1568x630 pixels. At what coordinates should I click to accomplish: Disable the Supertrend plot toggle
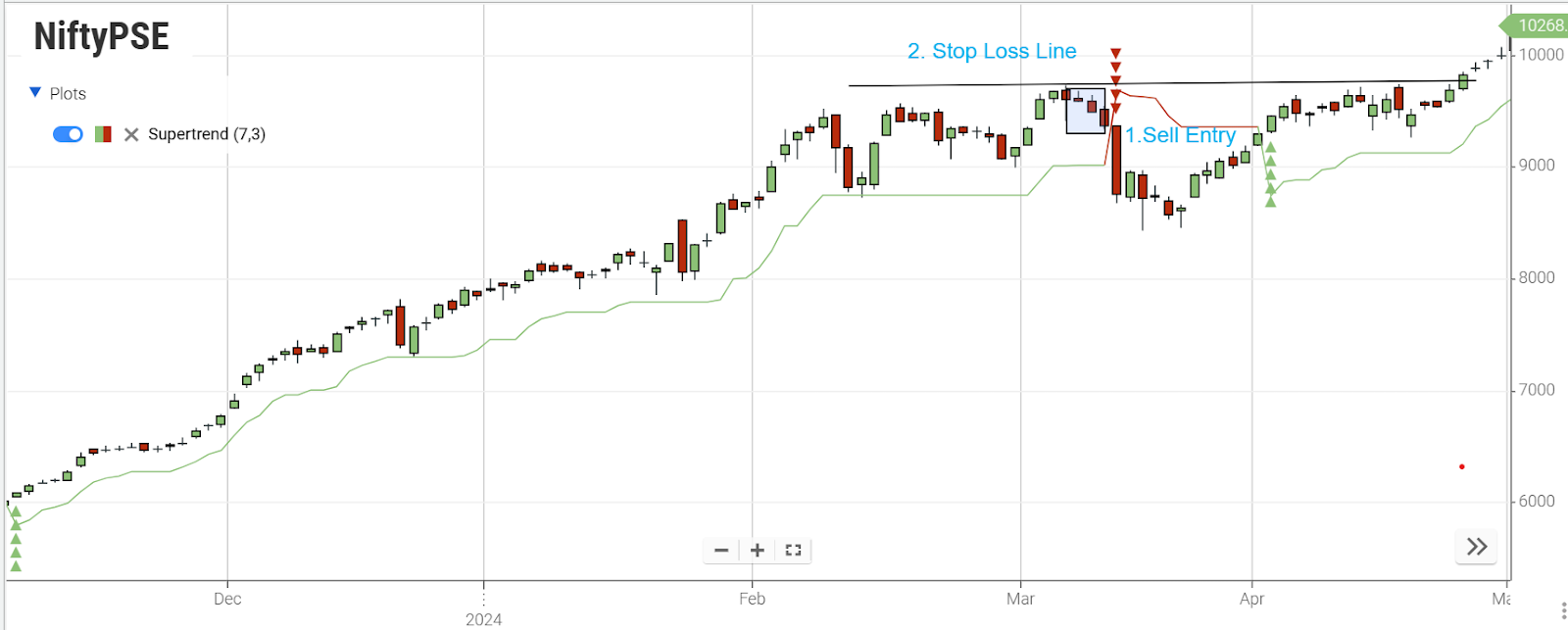67,133
